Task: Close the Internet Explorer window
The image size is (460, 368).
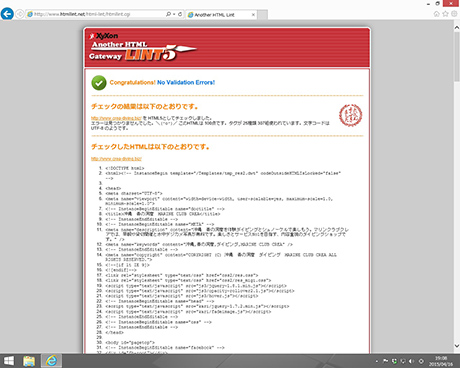Action: [451, 3]
